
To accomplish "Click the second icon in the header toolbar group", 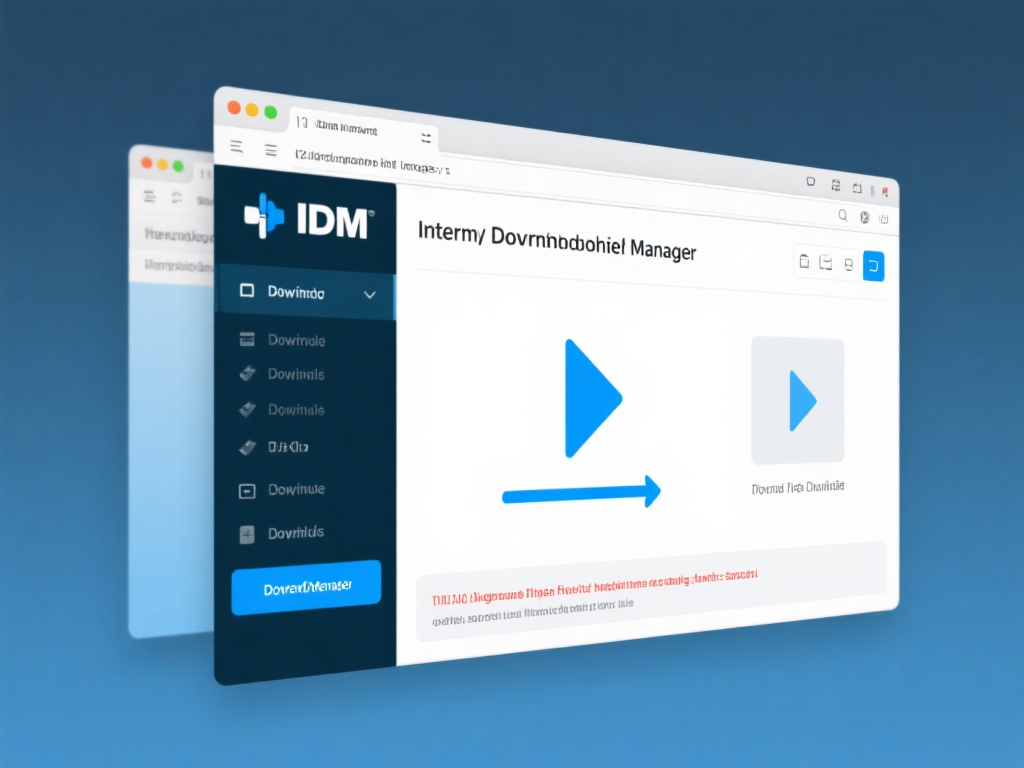I will tap(826, 263).
